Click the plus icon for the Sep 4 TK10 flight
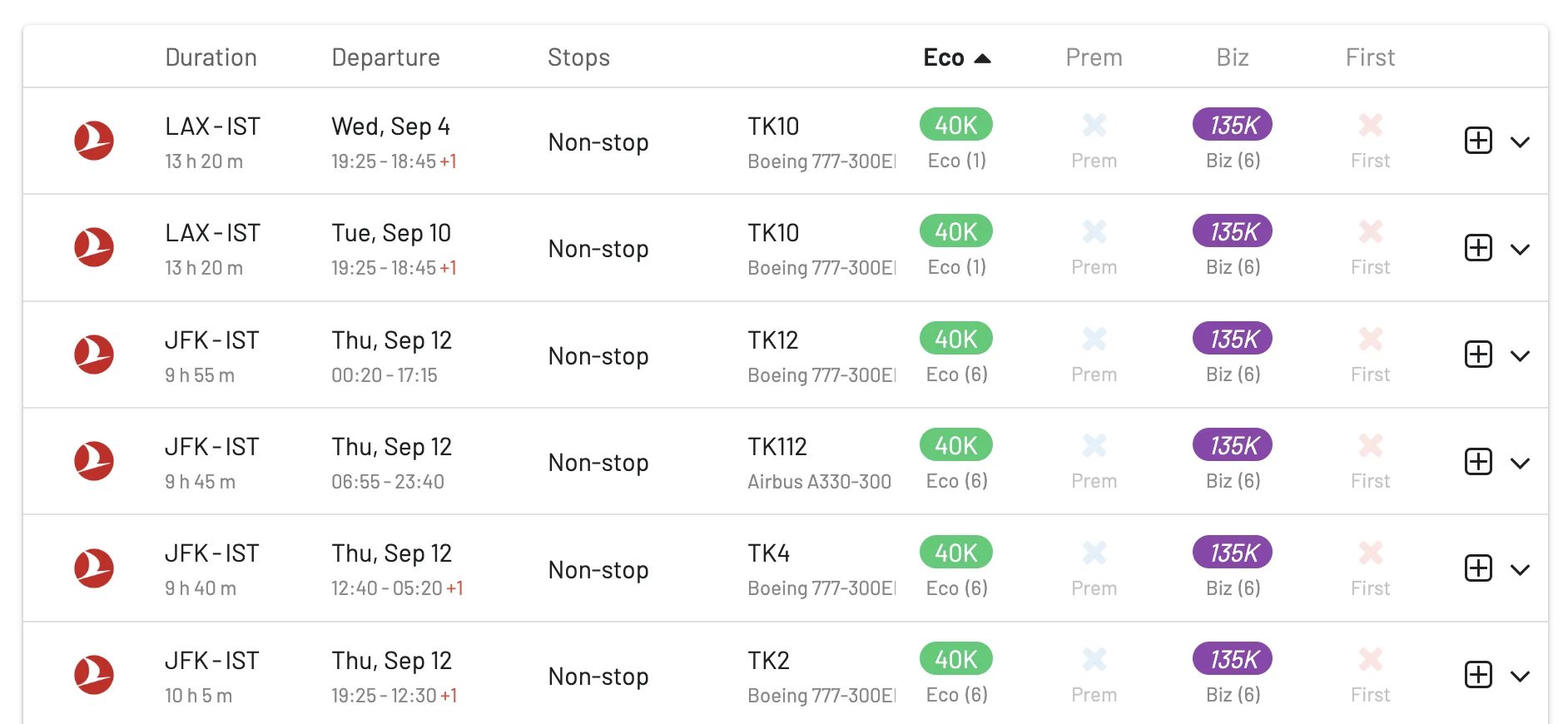 (x=1478, y=141)
